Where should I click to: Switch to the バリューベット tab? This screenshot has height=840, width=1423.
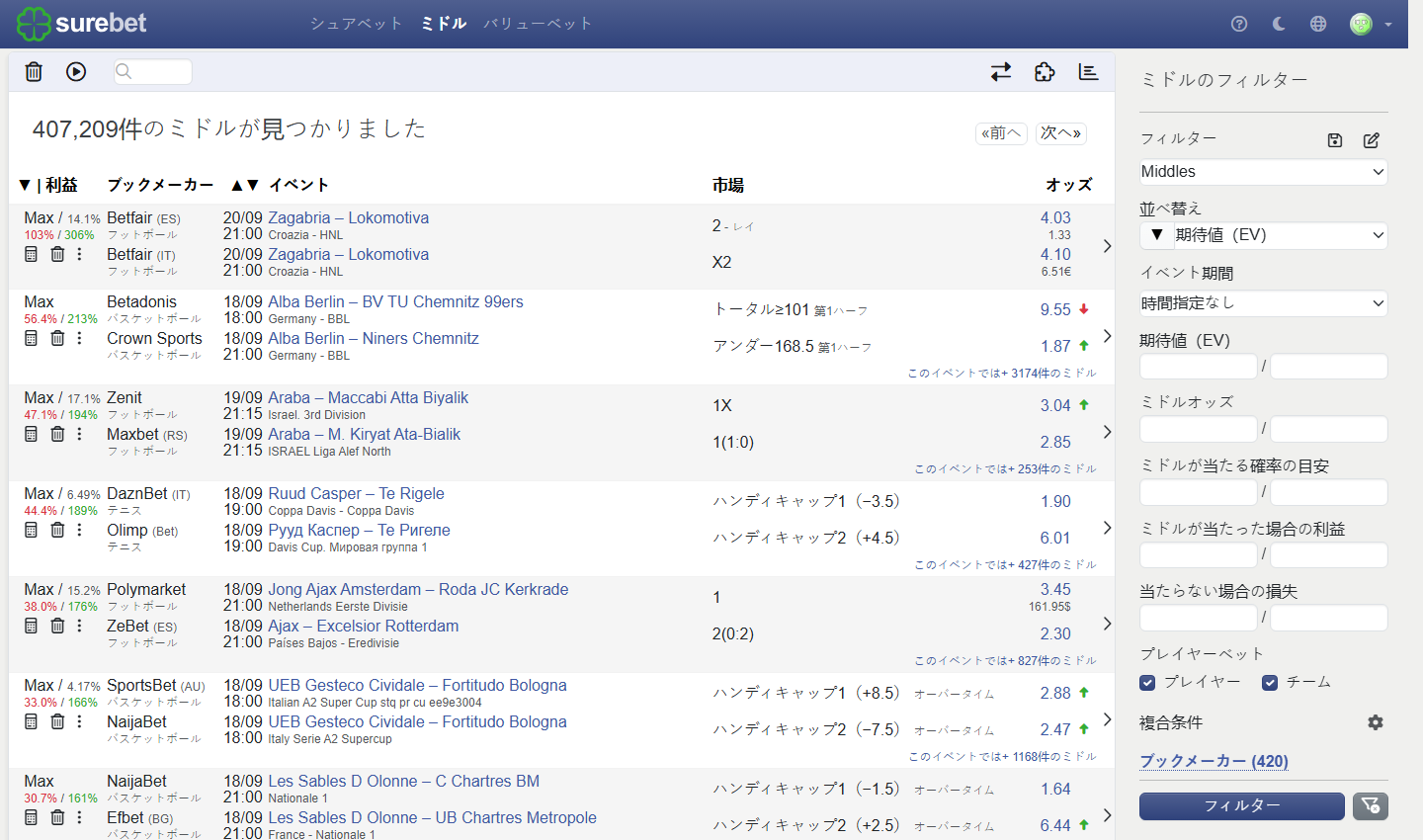pos(538,24)
